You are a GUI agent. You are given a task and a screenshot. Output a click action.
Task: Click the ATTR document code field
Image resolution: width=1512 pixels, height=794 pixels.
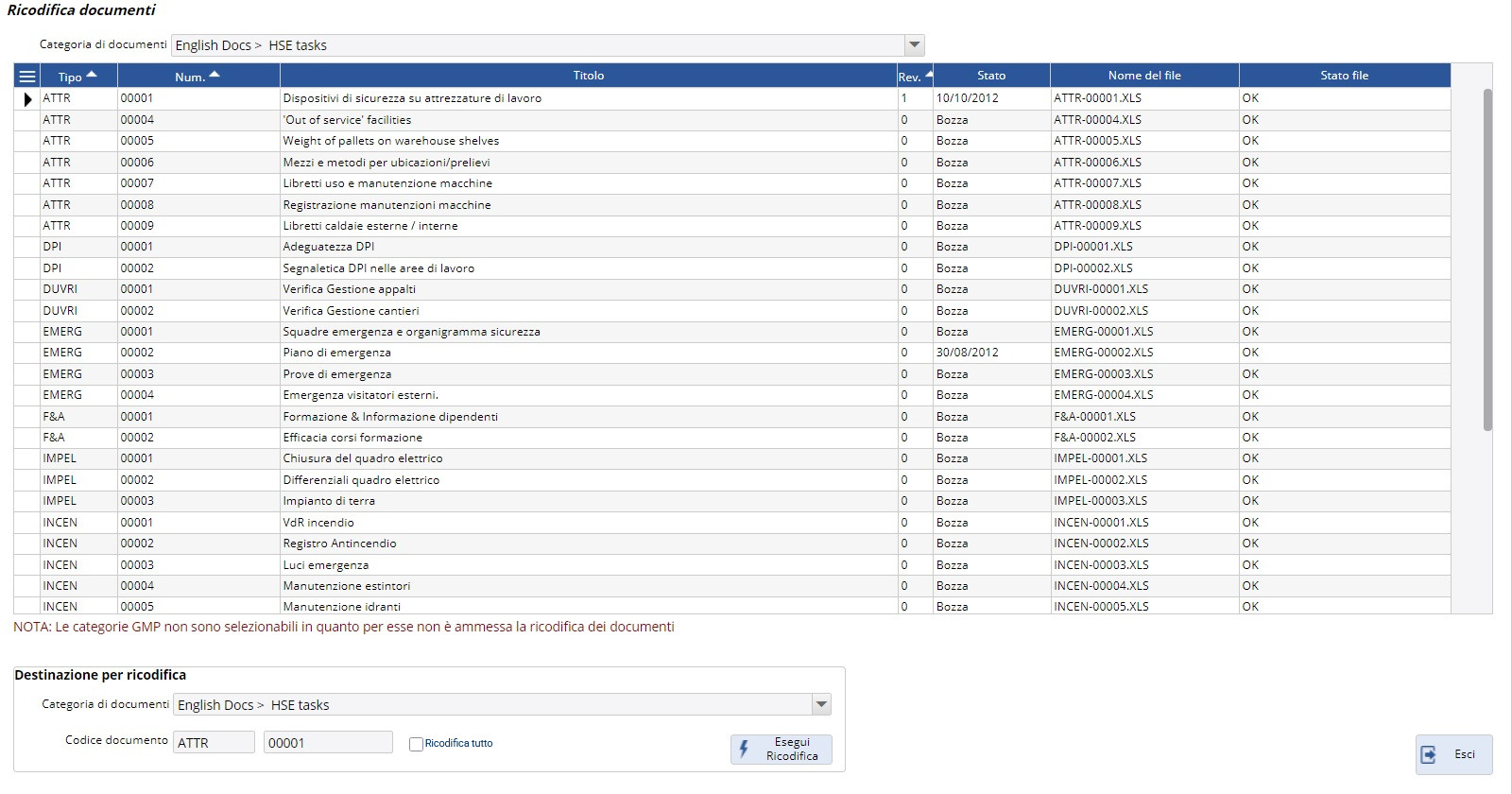pos(214,743)
